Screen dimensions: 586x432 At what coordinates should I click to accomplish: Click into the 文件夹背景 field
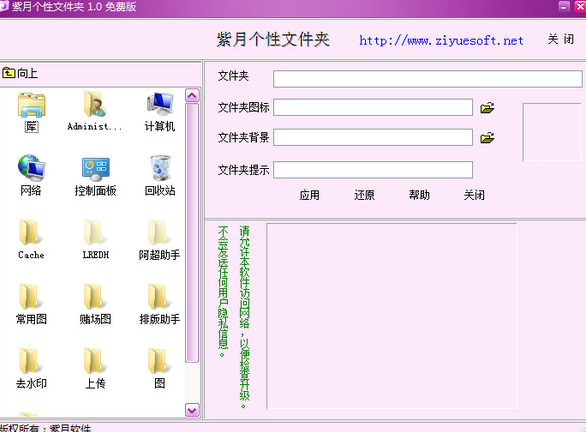pos(373,138)
